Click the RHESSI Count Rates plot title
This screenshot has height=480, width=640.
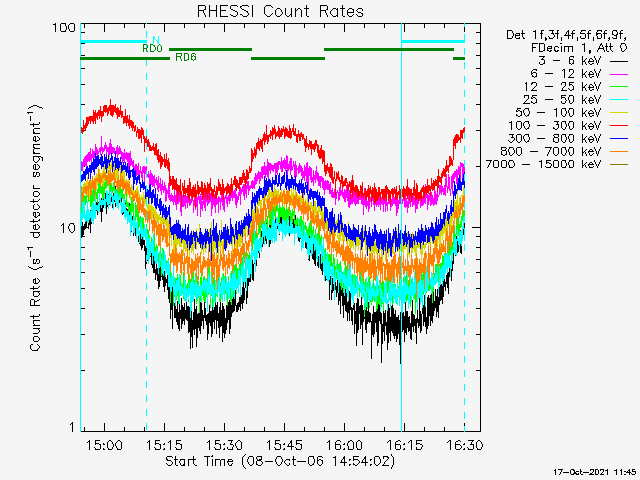(280, 11)
